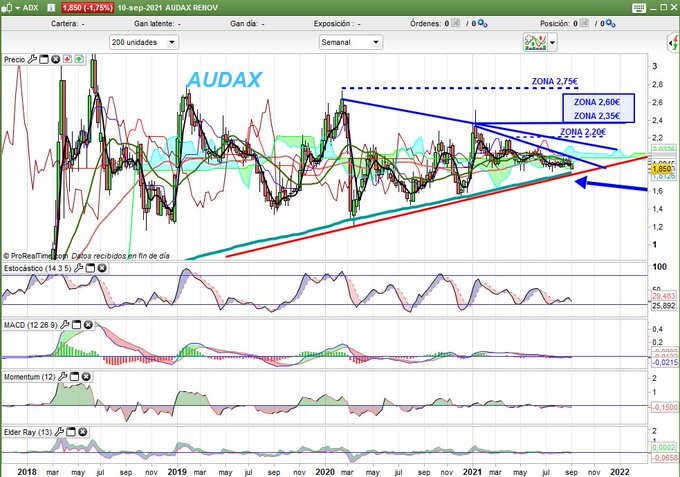The width and height of the screenshot is (680, 477).
Task: Open the on-screen keyboard shortcuts icon
Action: [x=639, y=8]
